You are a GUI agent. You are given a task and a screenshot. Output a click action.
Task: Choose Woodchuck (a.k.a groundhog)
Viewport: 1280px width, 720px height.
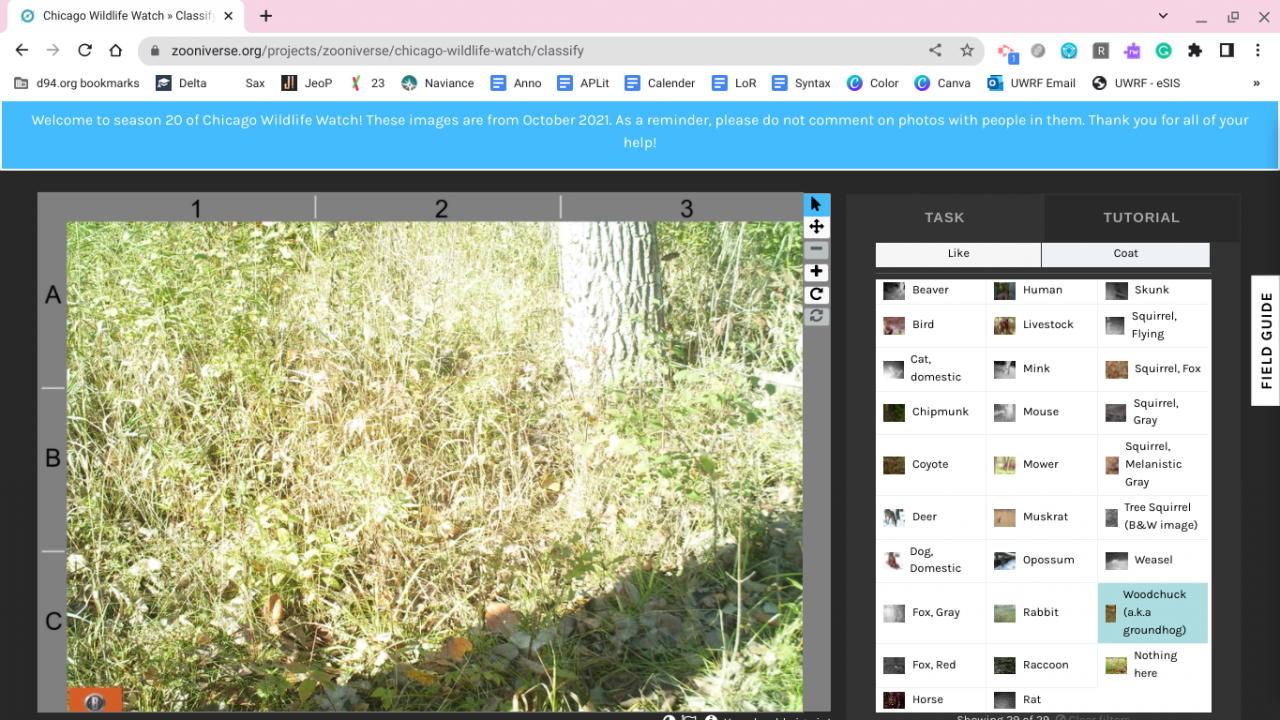pyautogui.click(x=1153, y=612)
